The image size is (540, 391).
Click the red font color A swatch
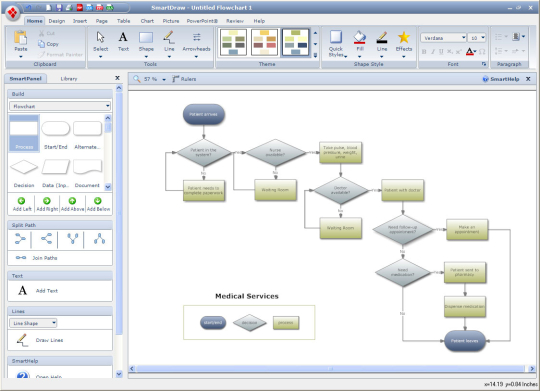(469, 52)
